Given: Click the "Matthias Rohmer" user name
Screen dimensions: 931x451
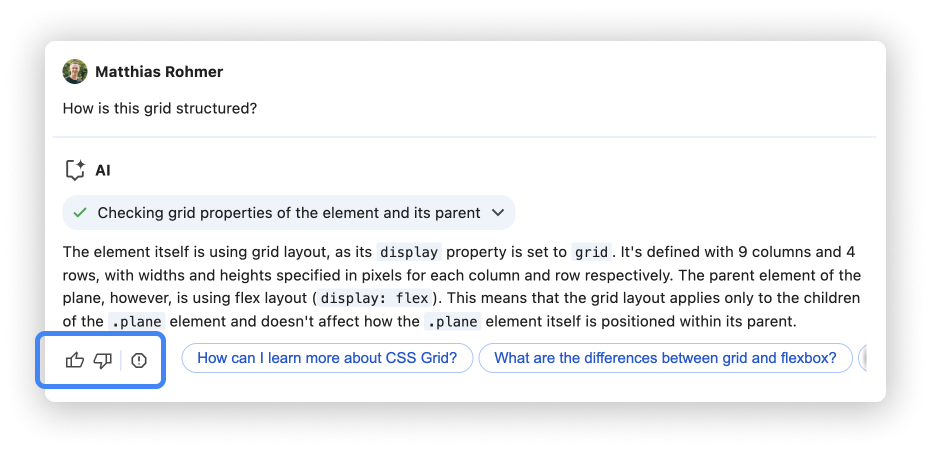Looking at the screenshot, I should 159,72.
